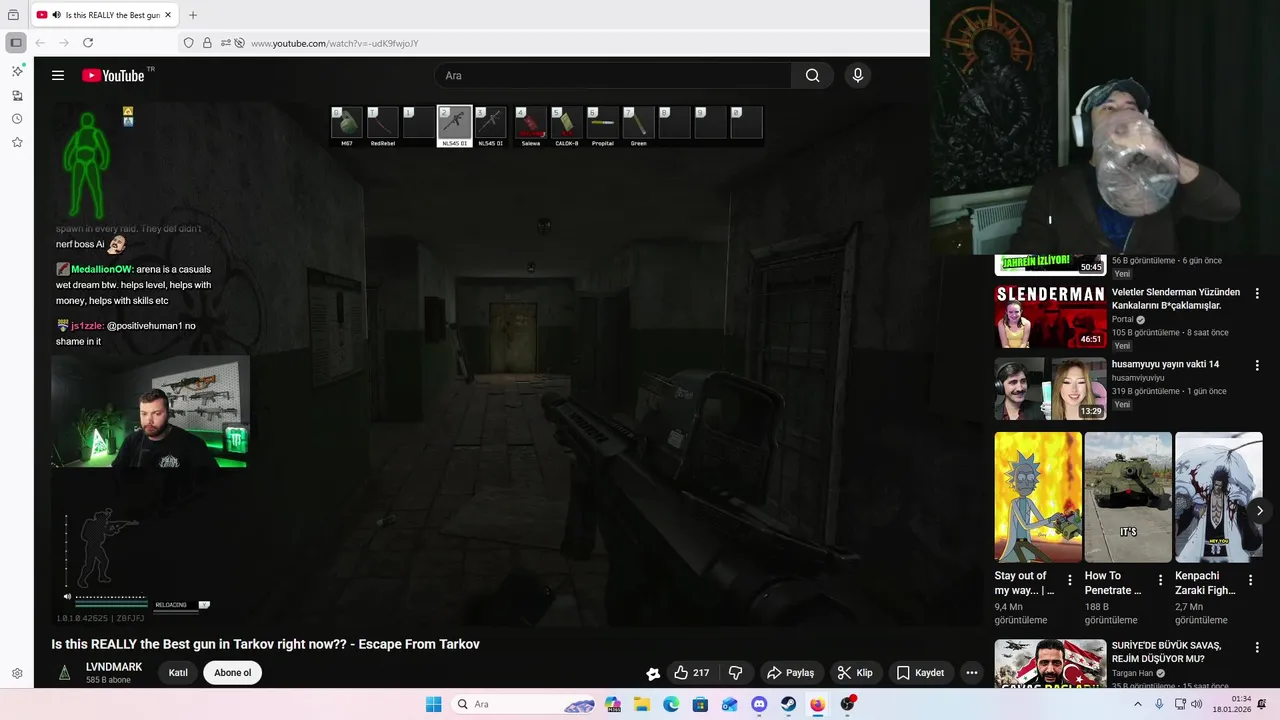Image resolution: width=1280 pixels, height=720 pixels.
Task: Open a new Firefox tab
Action: [193, 15]
